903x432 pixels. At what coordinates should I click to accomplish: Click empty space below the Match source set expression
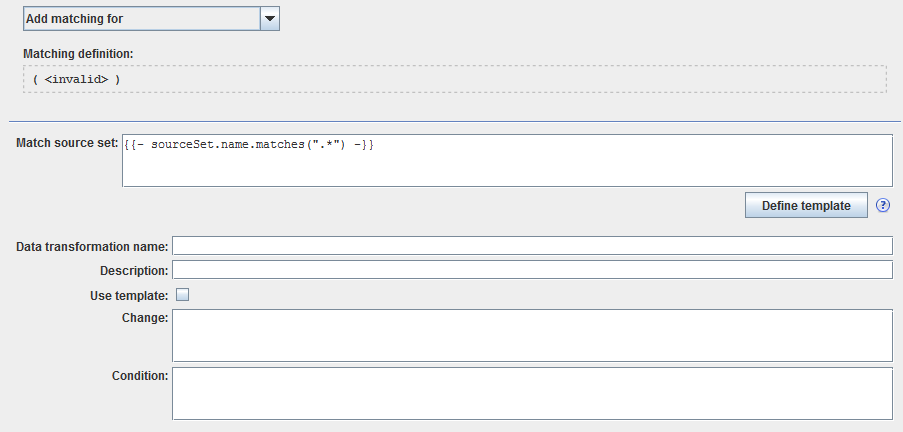pos(500,170)
